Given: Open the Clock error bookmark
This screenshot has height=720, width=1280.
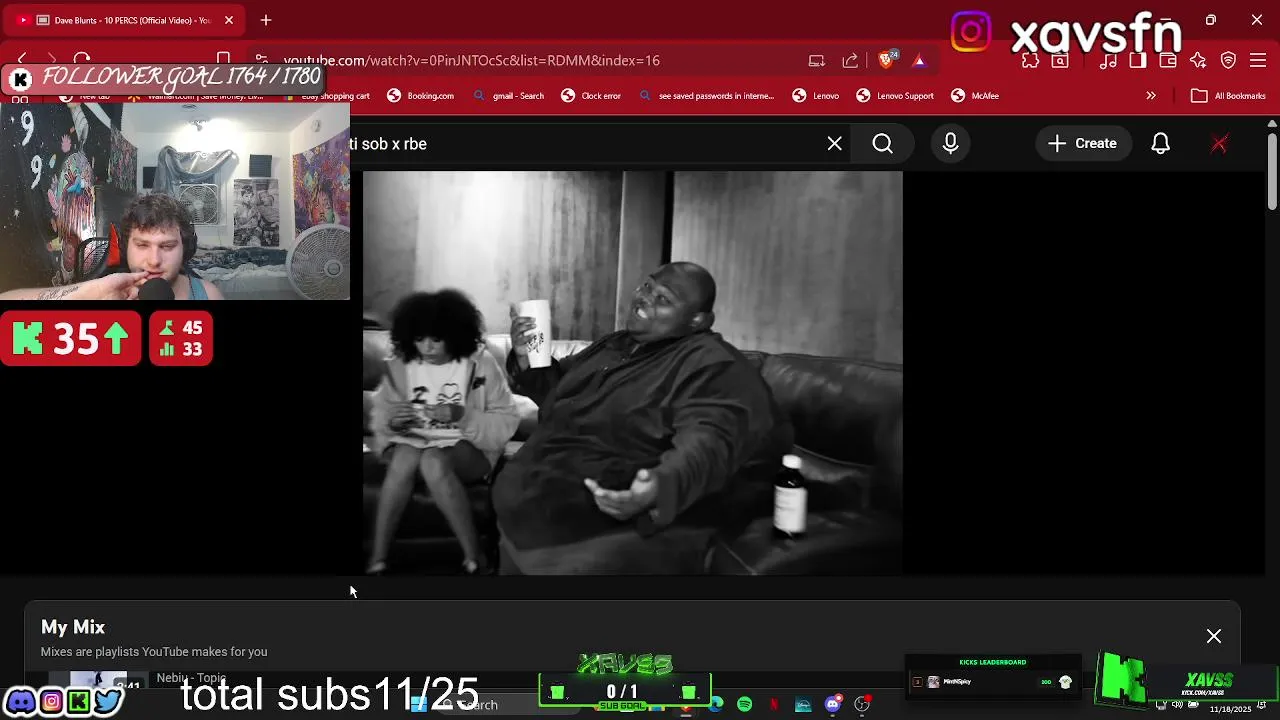Looking at the screenshot, I should 591,96.
